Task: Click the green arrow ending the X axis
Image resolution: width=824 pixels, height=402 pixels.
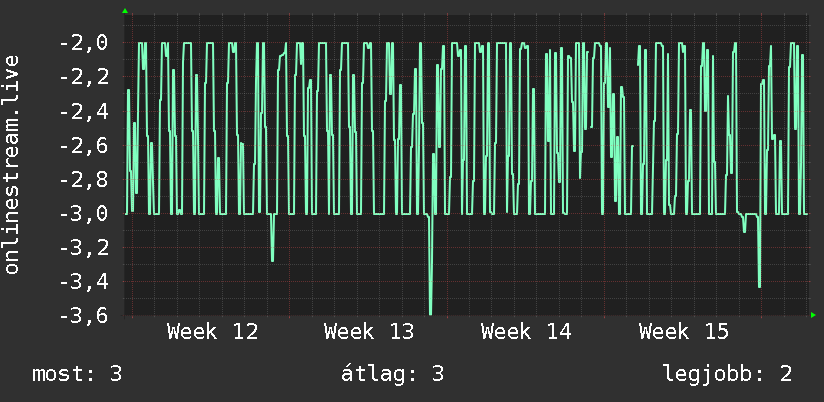Action: 813,315
